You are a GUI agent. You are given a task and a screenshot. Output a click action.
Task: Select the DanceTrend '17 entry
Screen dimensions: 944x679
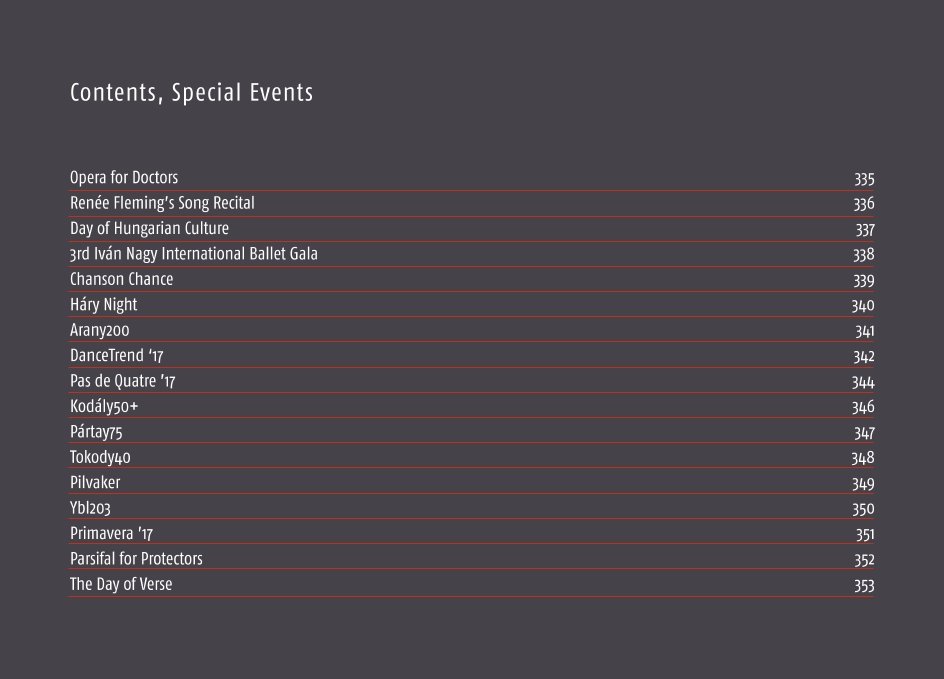[x=123, y=356]
